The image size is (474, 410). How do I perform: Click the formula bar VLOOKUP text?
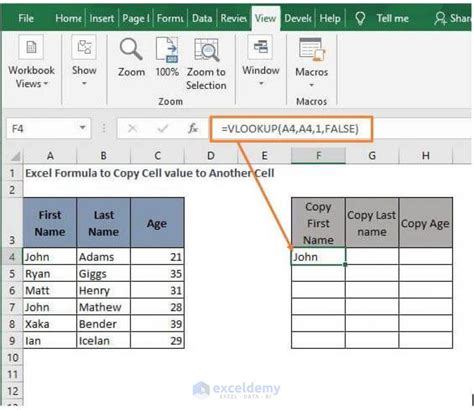point(290,128)
